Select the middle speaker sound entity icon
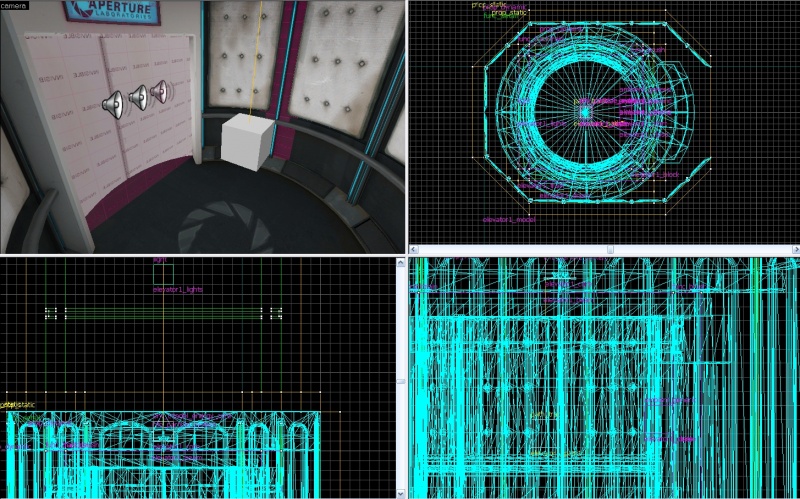This screenshot has height=499, width=800. (138, 97)
